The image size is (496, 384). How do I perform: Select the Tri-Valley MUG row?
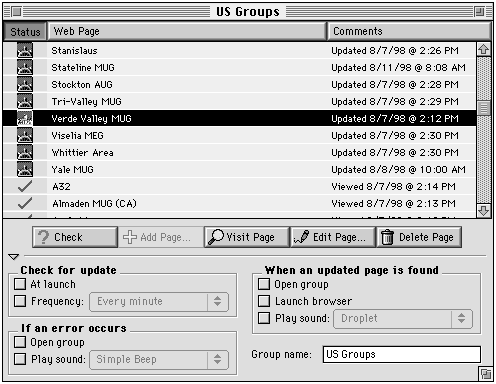pyautogui.click(x=240, y=101)
